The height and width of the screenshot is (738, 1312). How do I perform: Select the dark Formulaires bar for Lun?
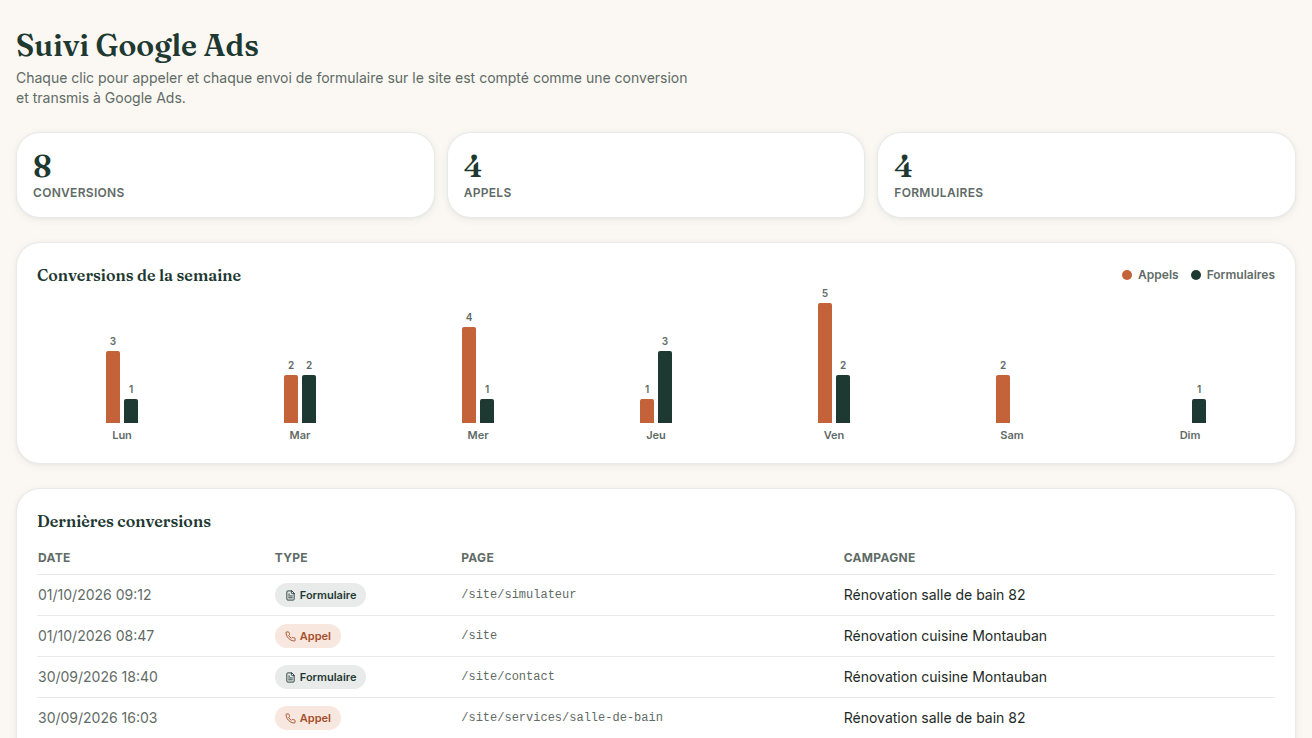tap(131, 411)
